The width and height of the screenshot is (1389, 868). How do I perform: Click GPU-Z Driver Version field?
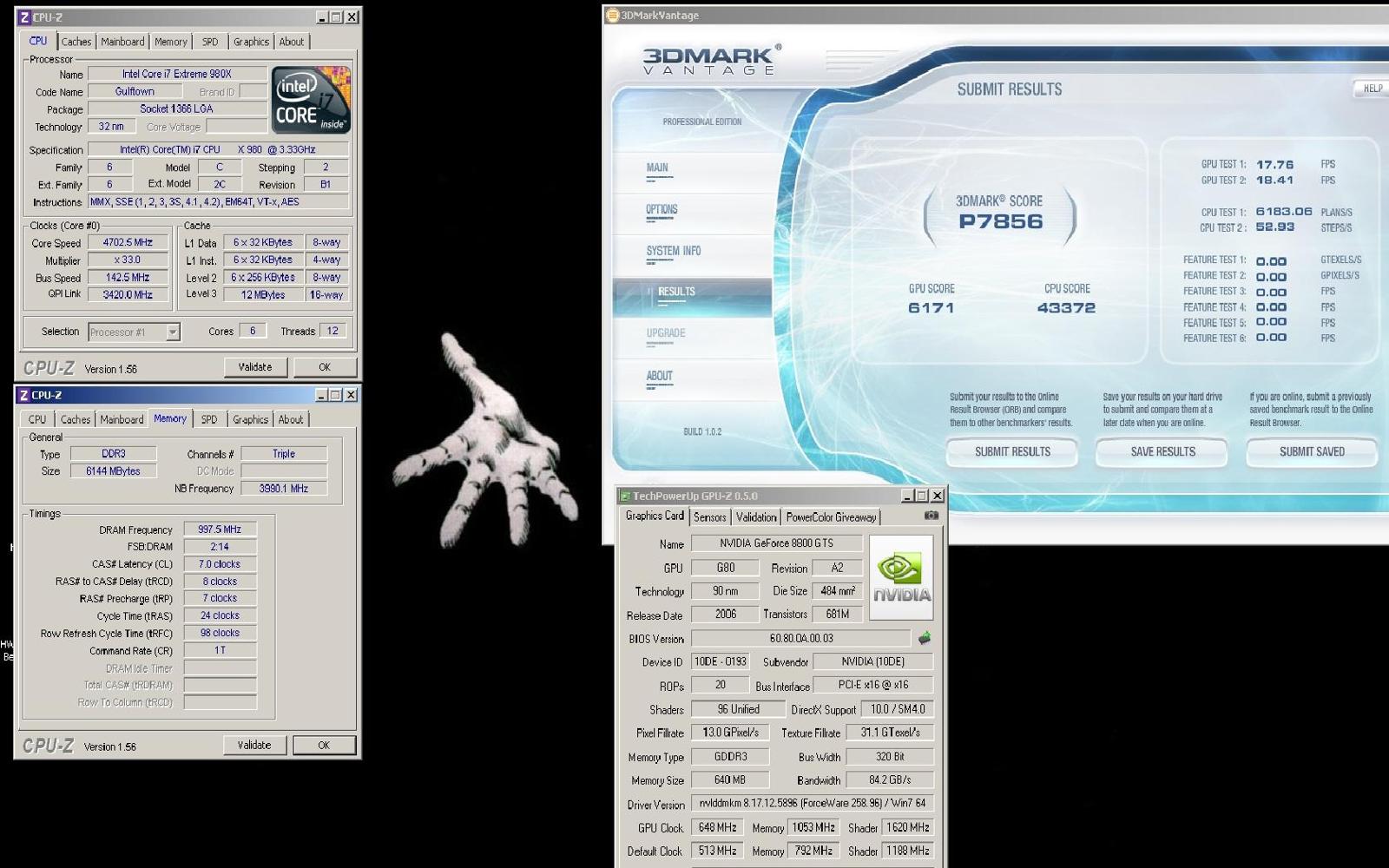[x=812, y=804]
